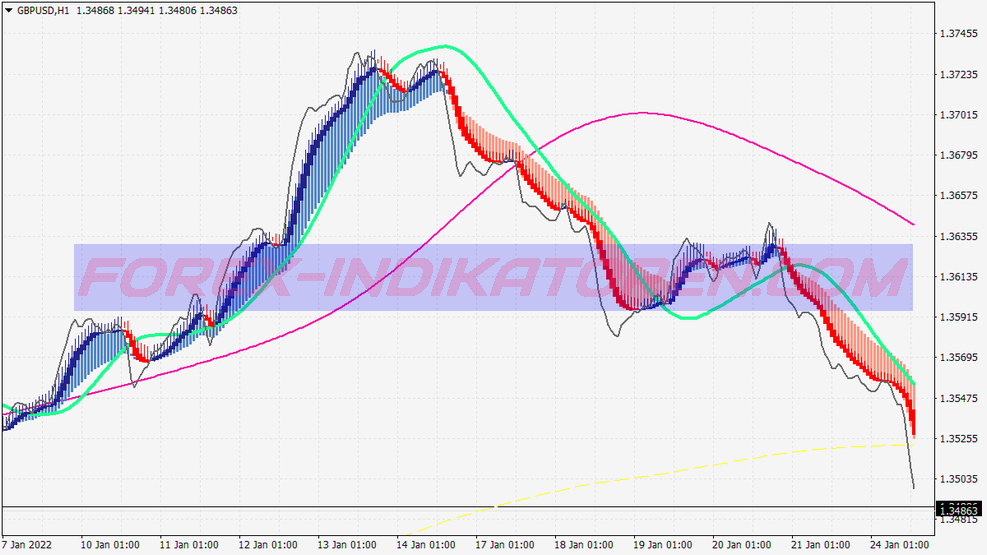The height and width of the screenshot is (555, 987).
Task: Select the 1.37455 price axis label
Action: coord(960,34)
